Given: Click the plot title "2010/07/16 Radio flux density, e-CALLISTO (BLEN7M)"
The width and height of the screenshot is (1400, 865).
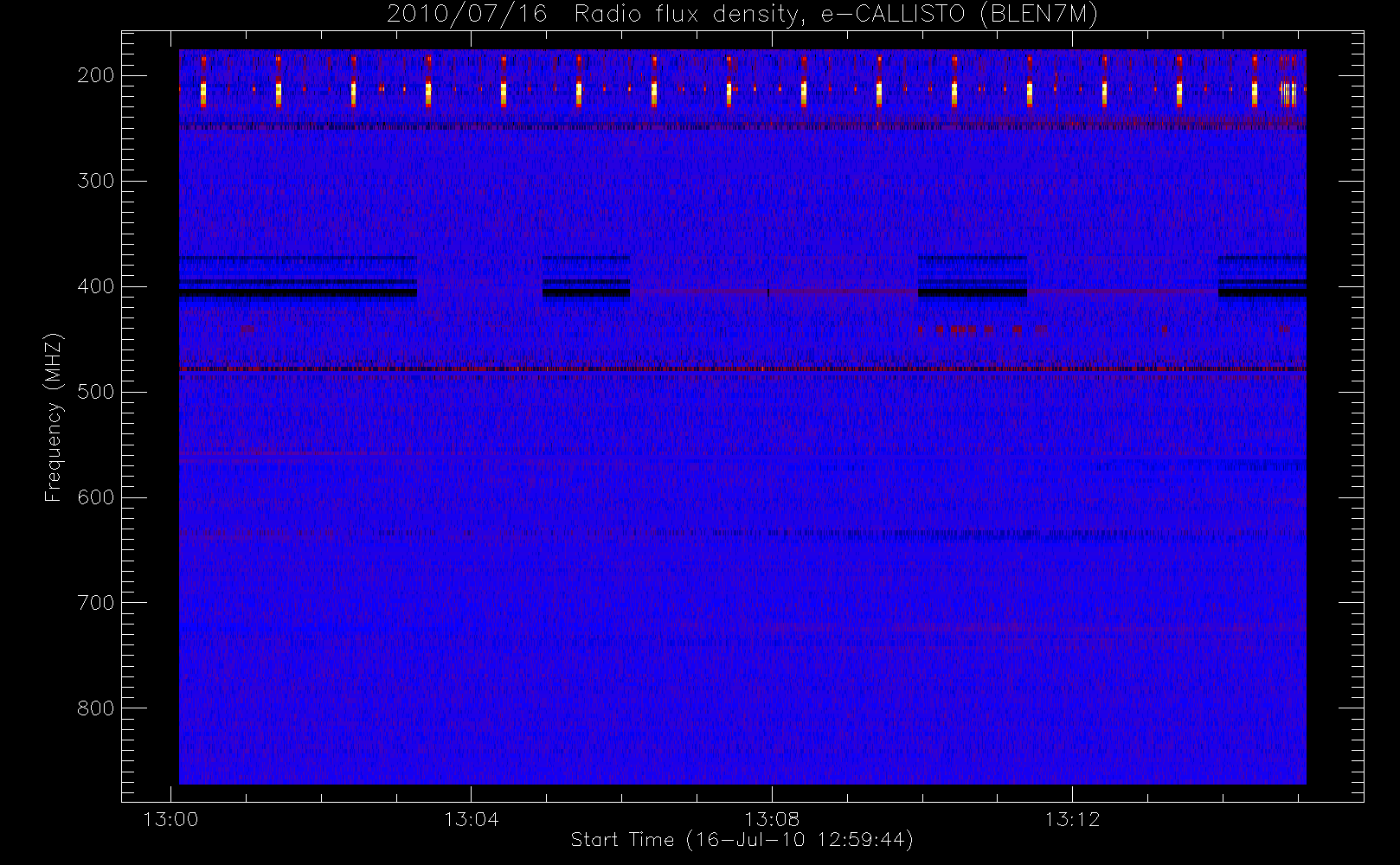Looking at the screenshot, I should click(x=742, y=15).
